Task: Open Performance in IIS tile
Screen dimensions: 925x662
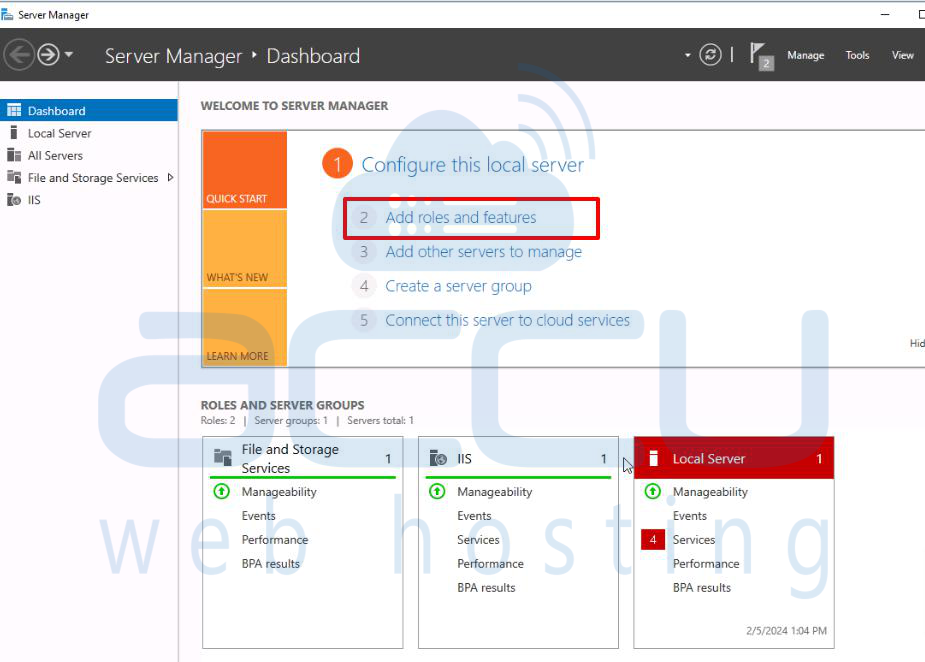Action: tap(490, 563)
